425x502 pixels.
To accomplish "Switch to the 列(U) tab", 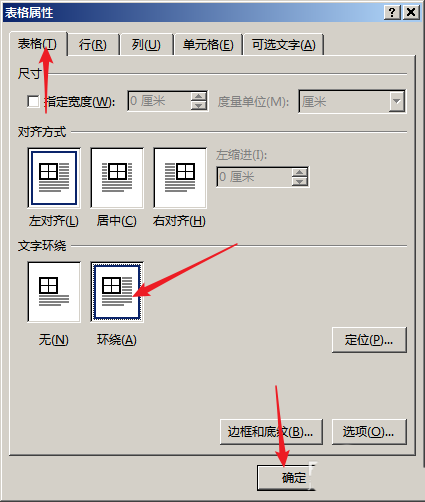I will (x=146, y=44).
